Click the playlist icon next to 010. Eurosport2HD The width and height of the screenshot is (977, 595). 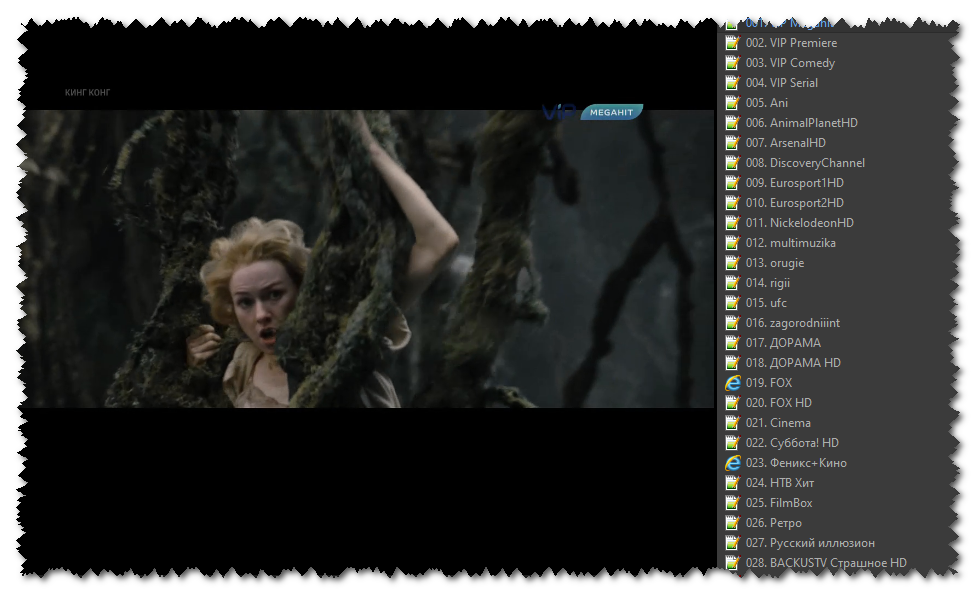click(733, 203)
